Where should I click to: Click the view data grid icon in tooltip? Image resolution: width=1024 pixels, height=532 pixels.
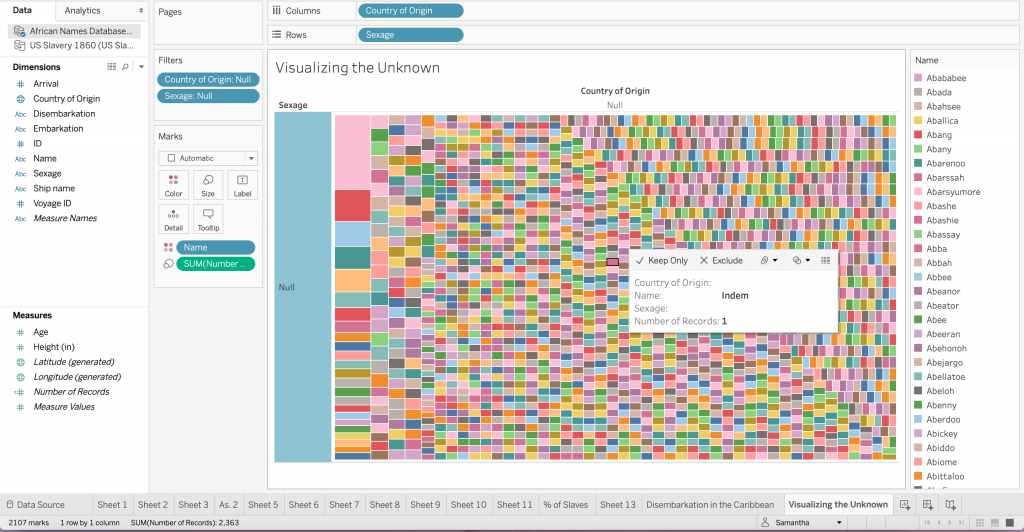(825, 260)
